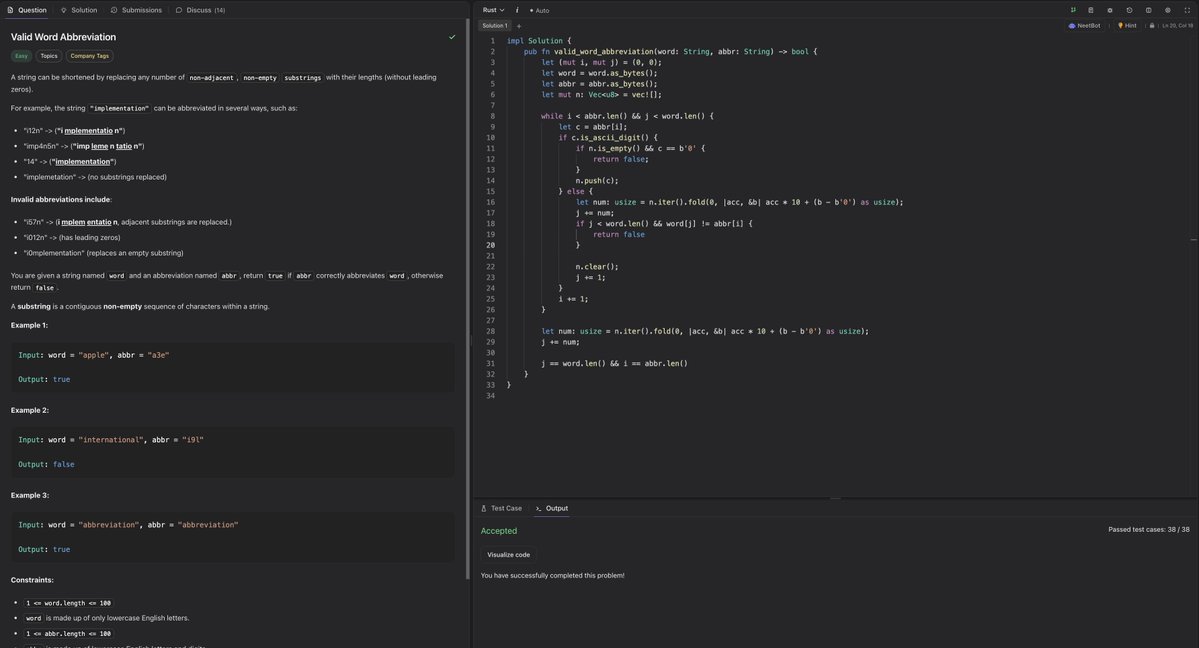Click the Example 2 heading
Screen dimensions: 1199x648
point(30,411)
